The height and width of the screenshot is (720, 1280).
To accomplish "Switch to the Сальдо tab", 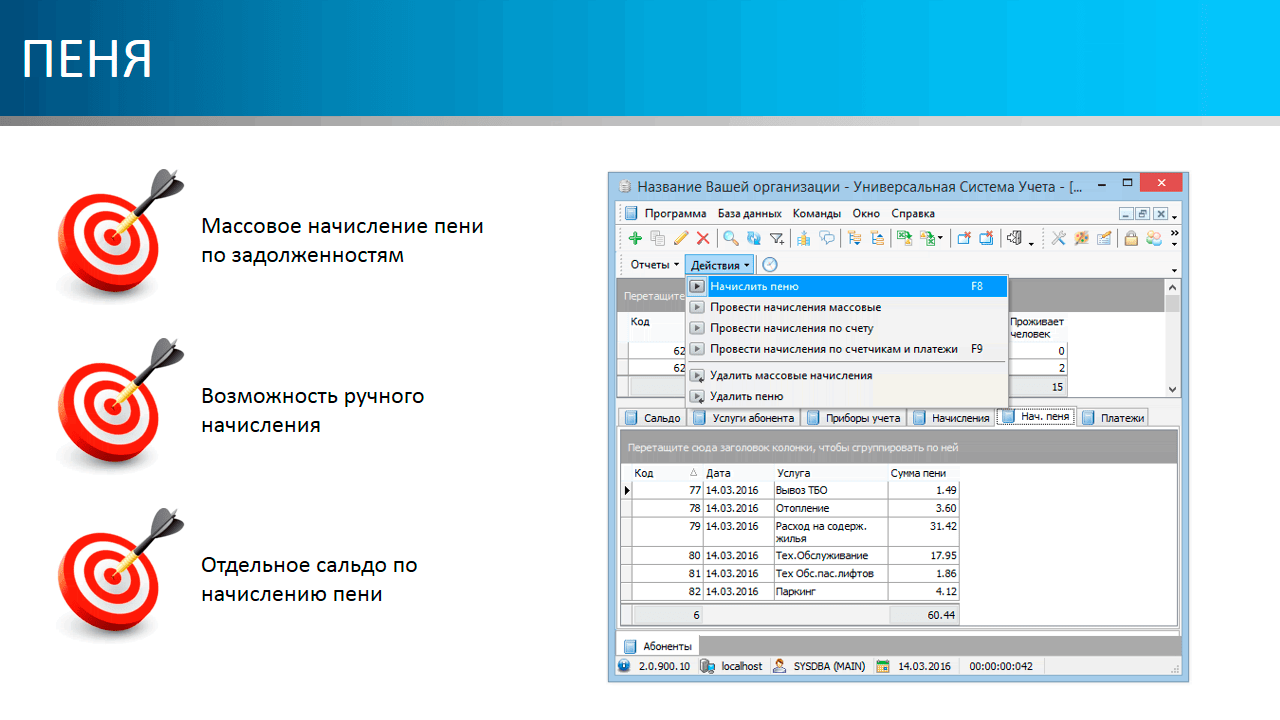I will (653, 418).
